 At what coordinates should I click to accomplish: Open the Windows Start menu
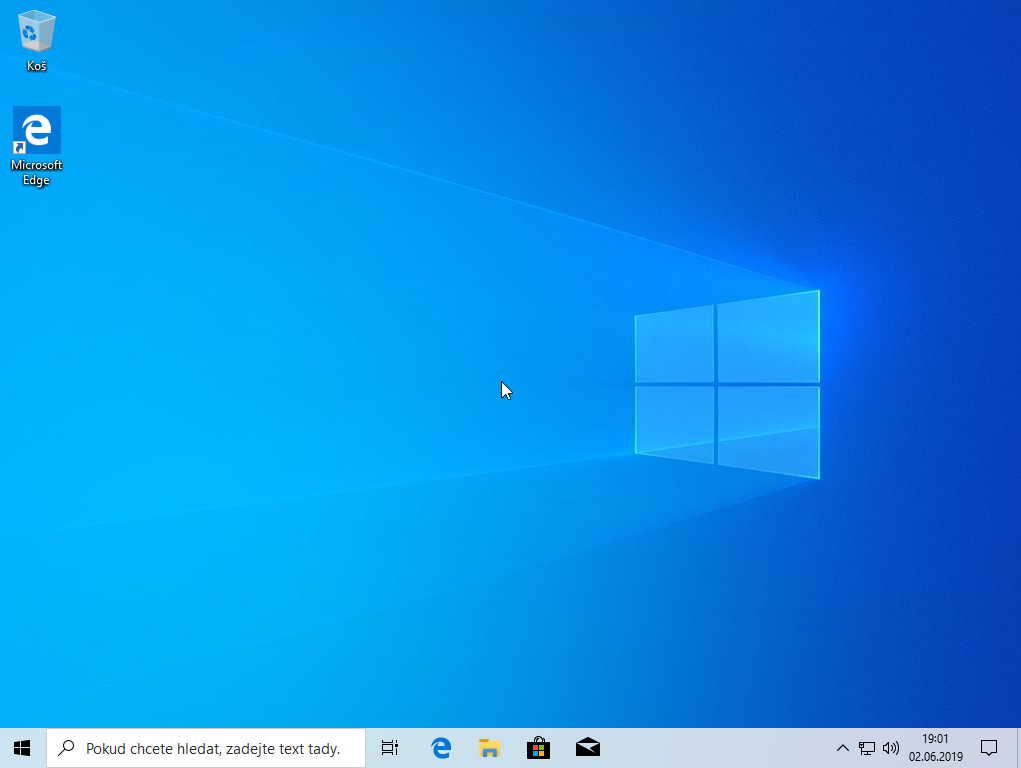tap(22, 748)
